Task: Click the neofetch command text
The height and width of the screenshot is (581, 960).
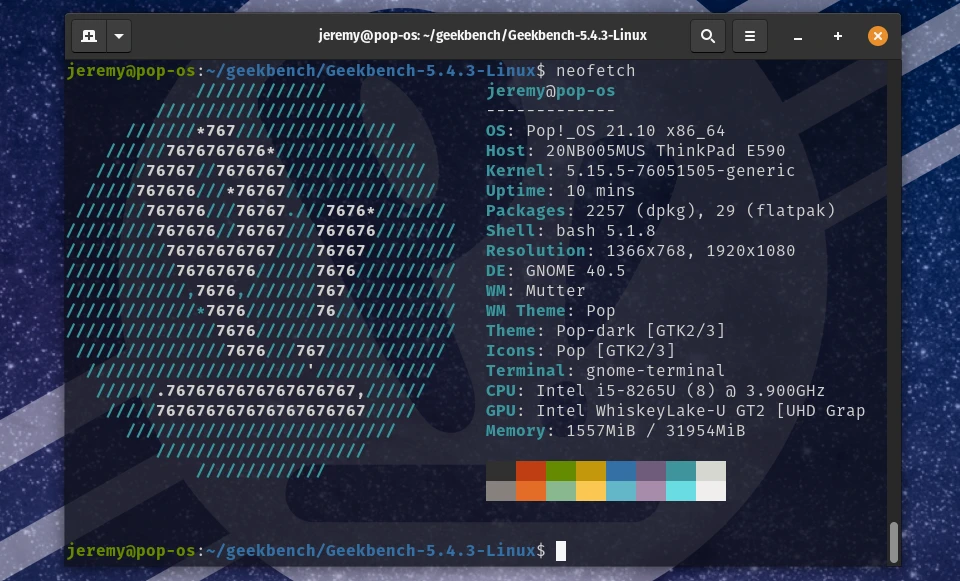Action: pyautogui.click(x=596, y=70)
